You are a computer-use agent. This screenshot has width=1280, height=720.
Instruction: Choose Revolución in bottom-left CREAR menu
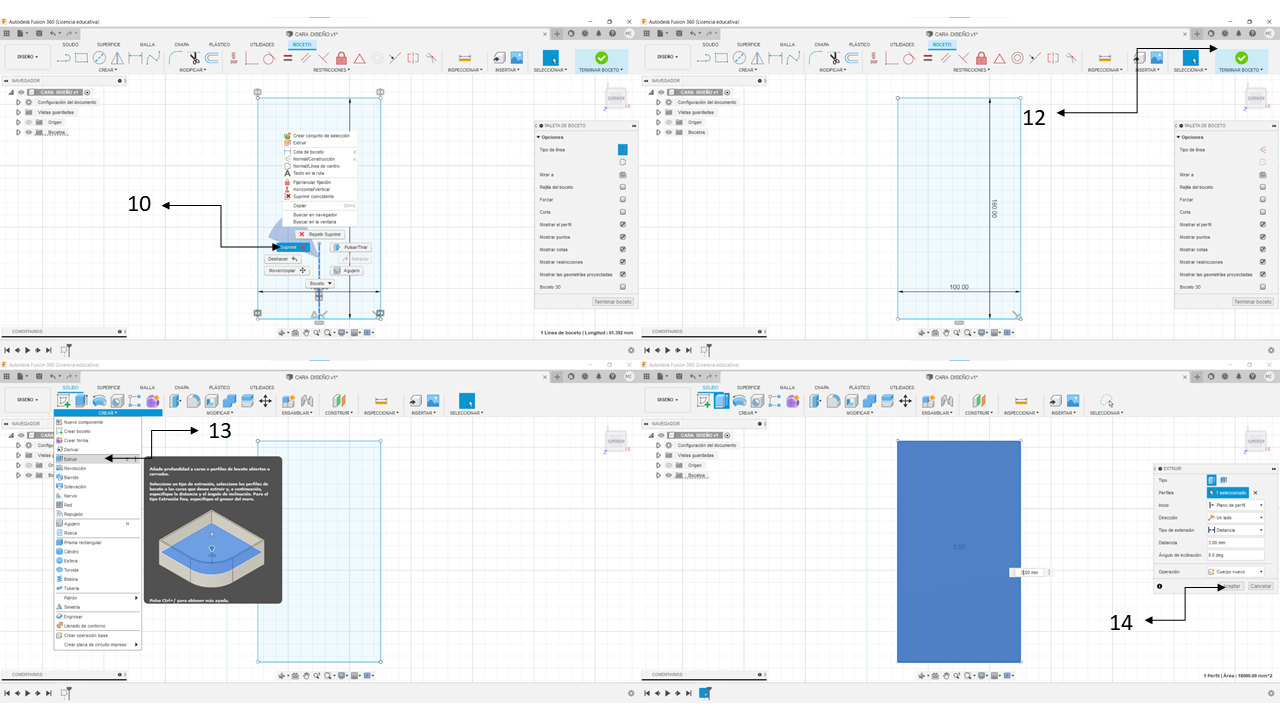pos(97,468)
